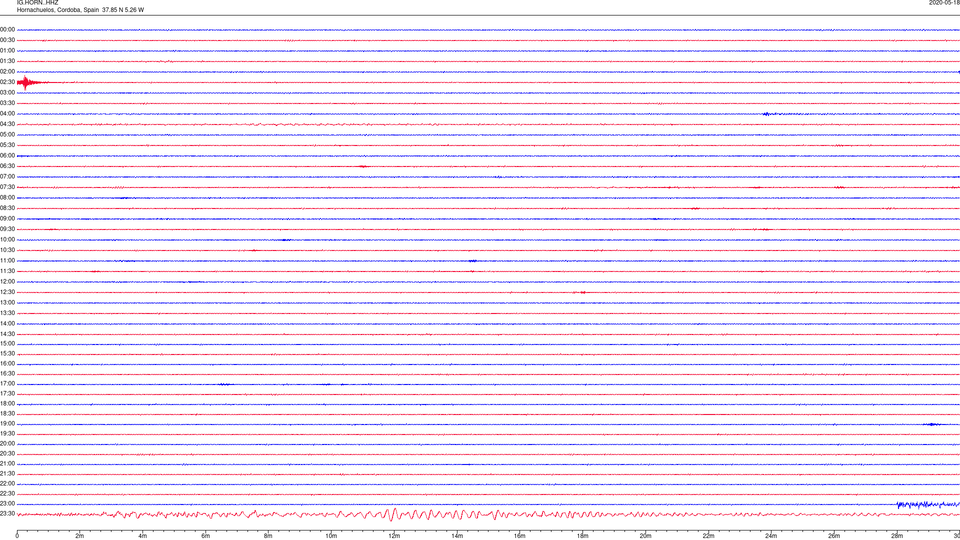This screenshot has height=540, width=960.
Task: Click the 20:00 time label
Action: click(7, 444)
